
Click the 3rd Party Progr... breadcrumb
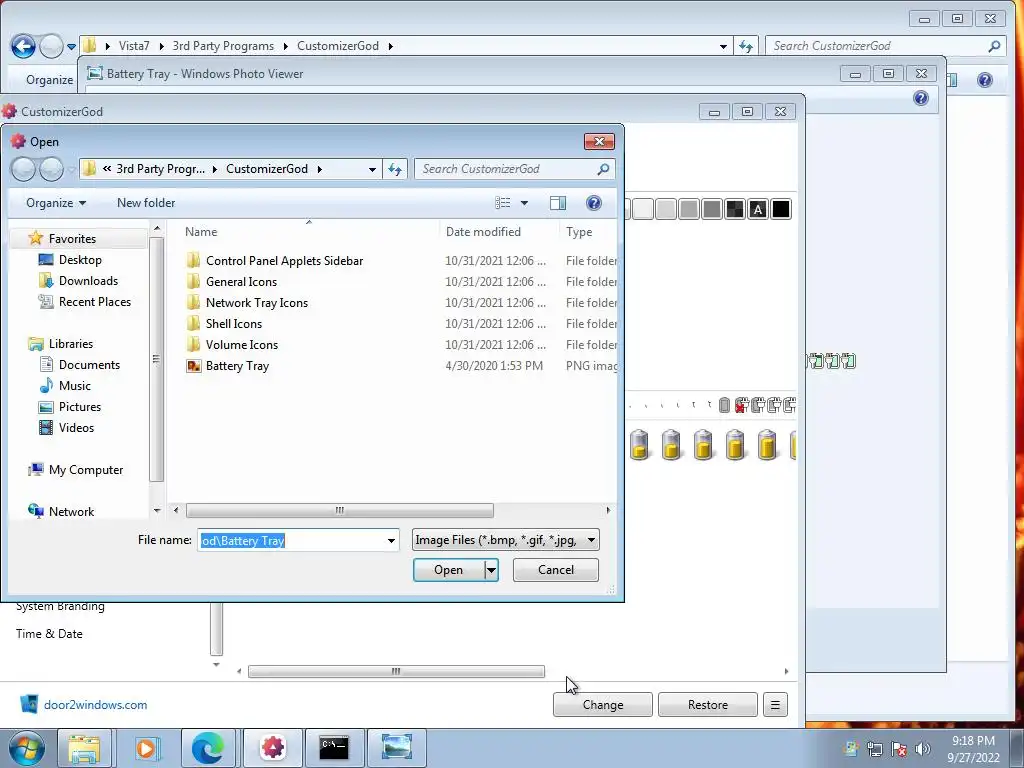[x=160, y=169]
